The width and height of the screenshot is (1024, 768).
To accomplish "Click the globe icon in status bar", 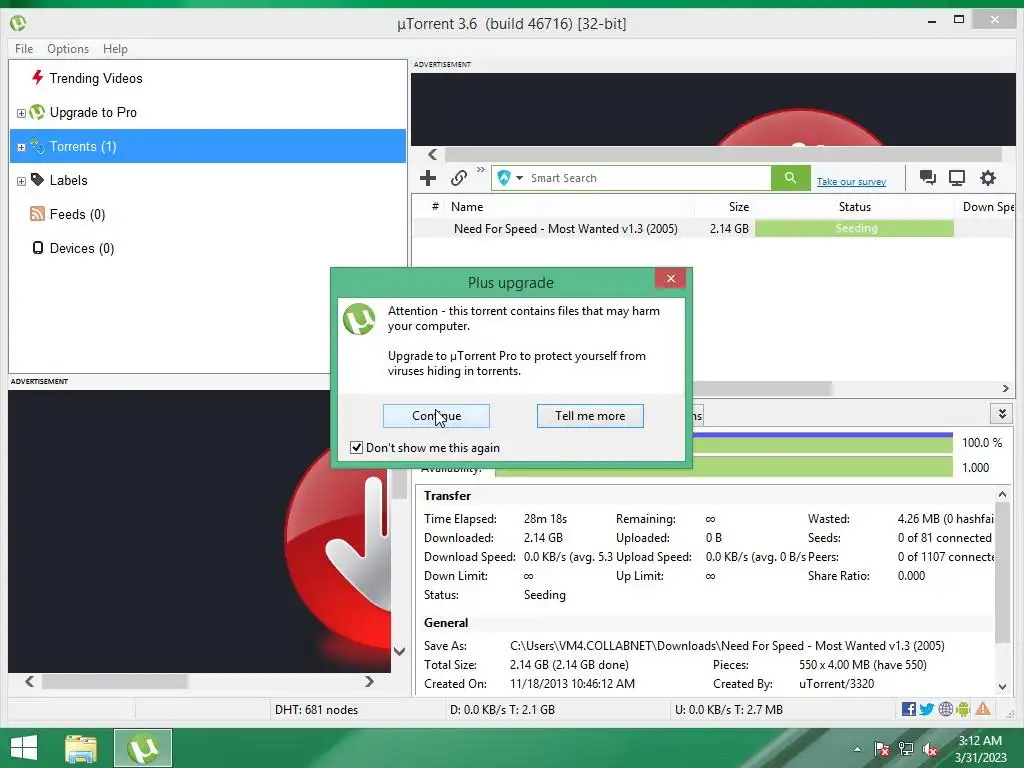I will coord(946,709).
